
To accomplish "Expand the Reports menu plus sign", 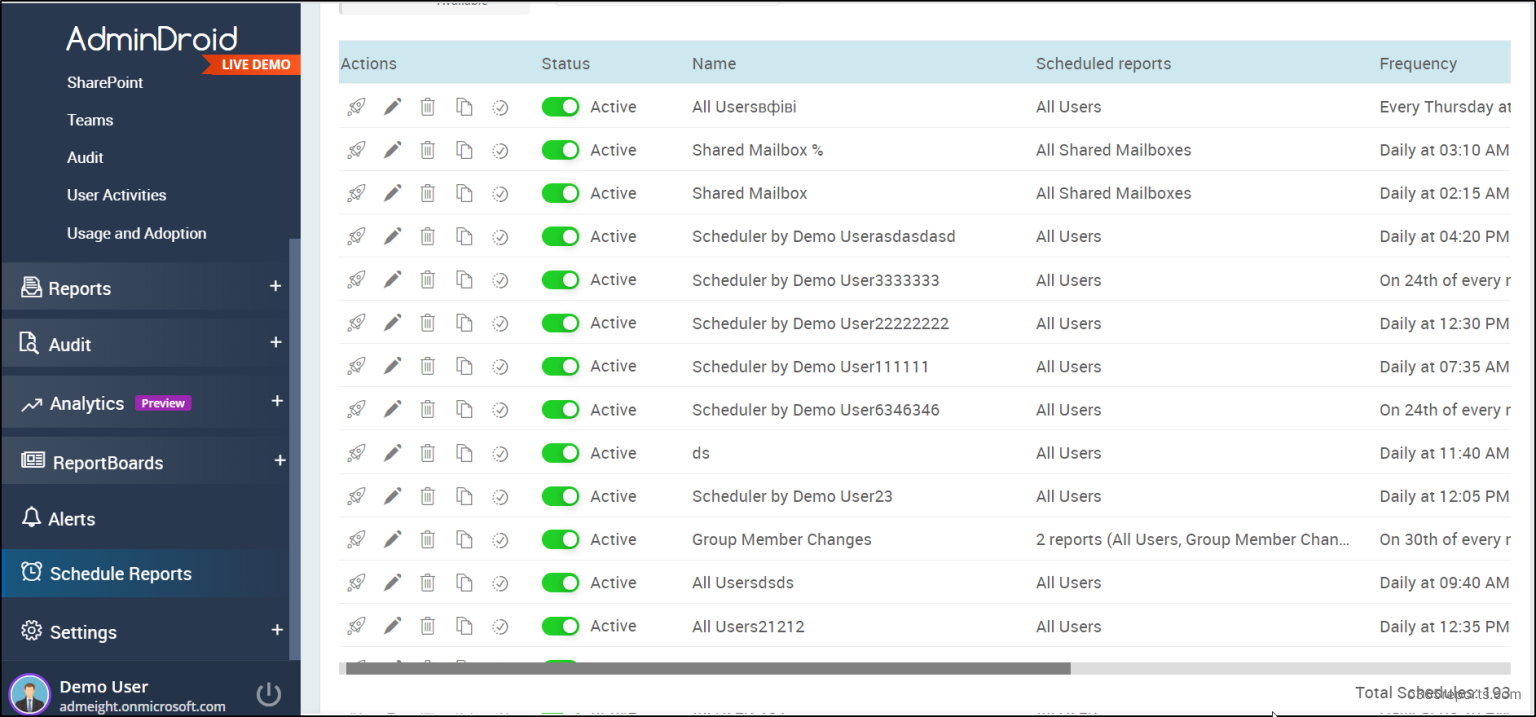I will click(275, 286).
